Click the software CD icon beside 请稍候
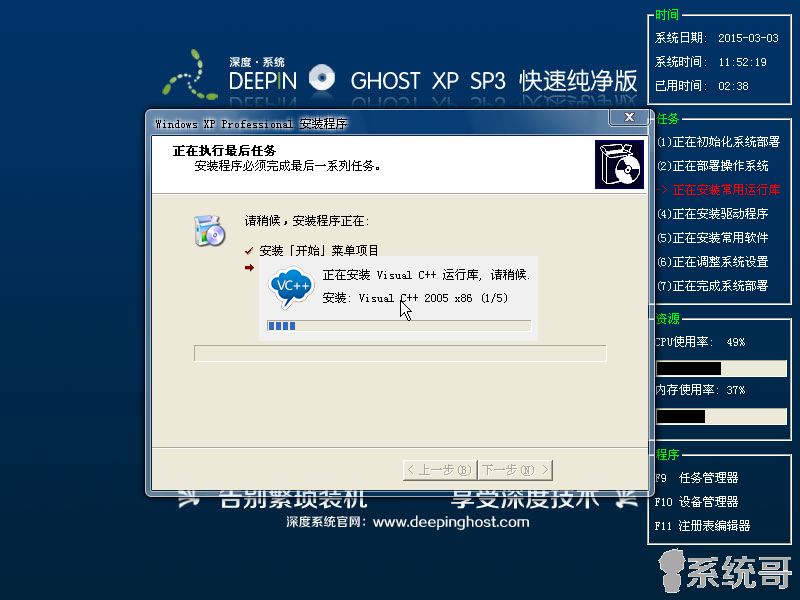800x600 pixels. pos(209,231)
